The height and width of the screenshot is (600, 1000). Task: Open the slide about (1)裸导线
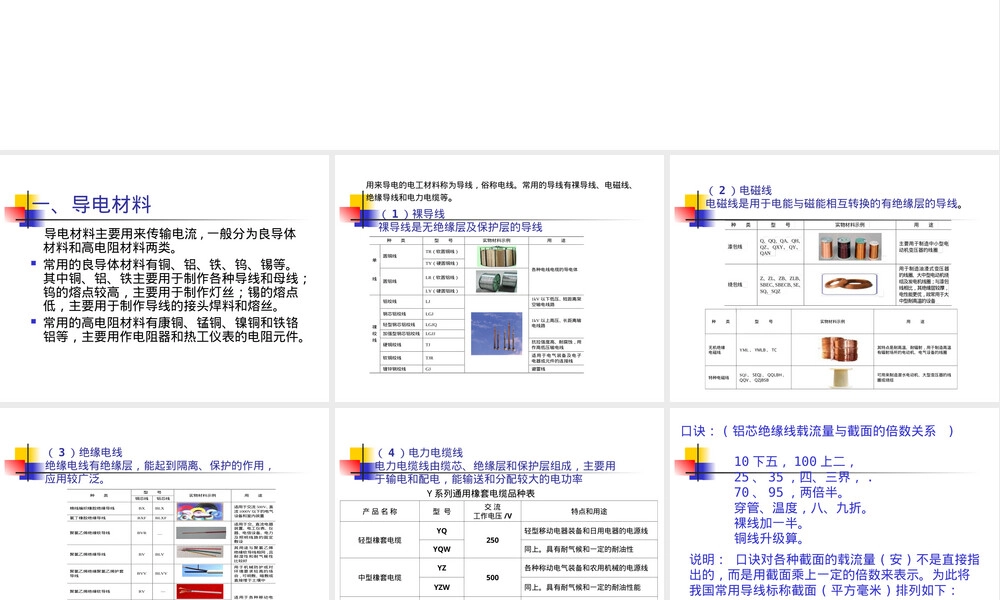pyautogui.click(x=499, y=278)
